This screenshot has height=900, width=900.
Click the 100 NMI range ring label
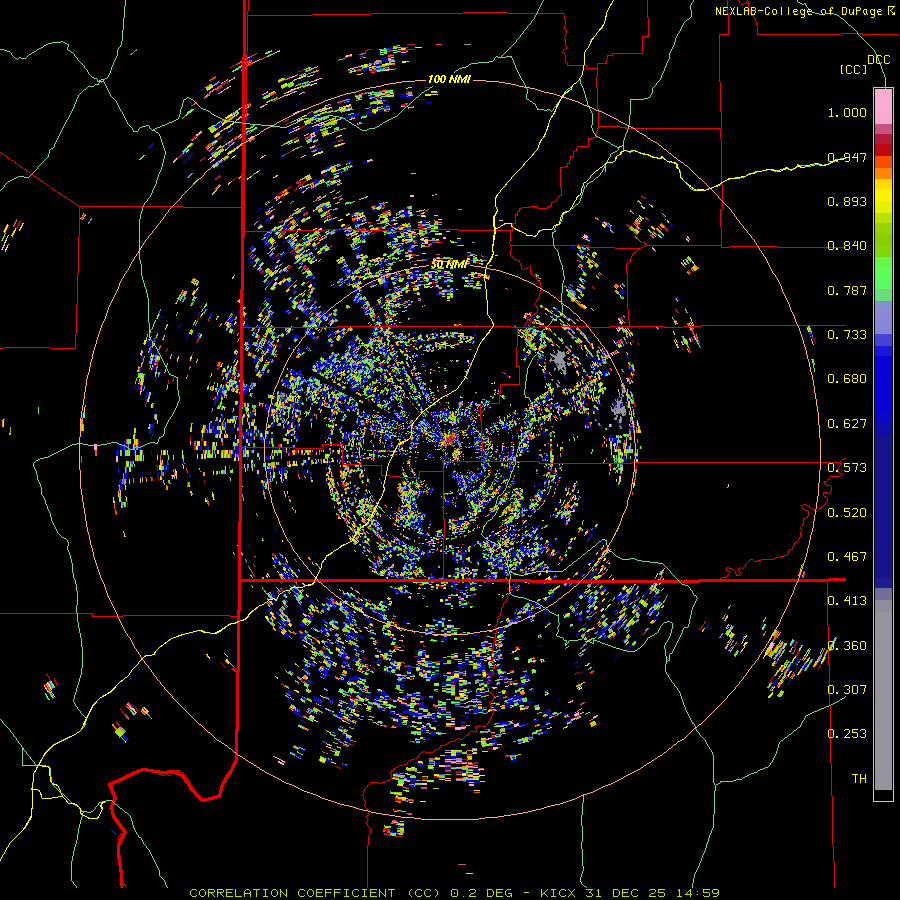point(449,79)
